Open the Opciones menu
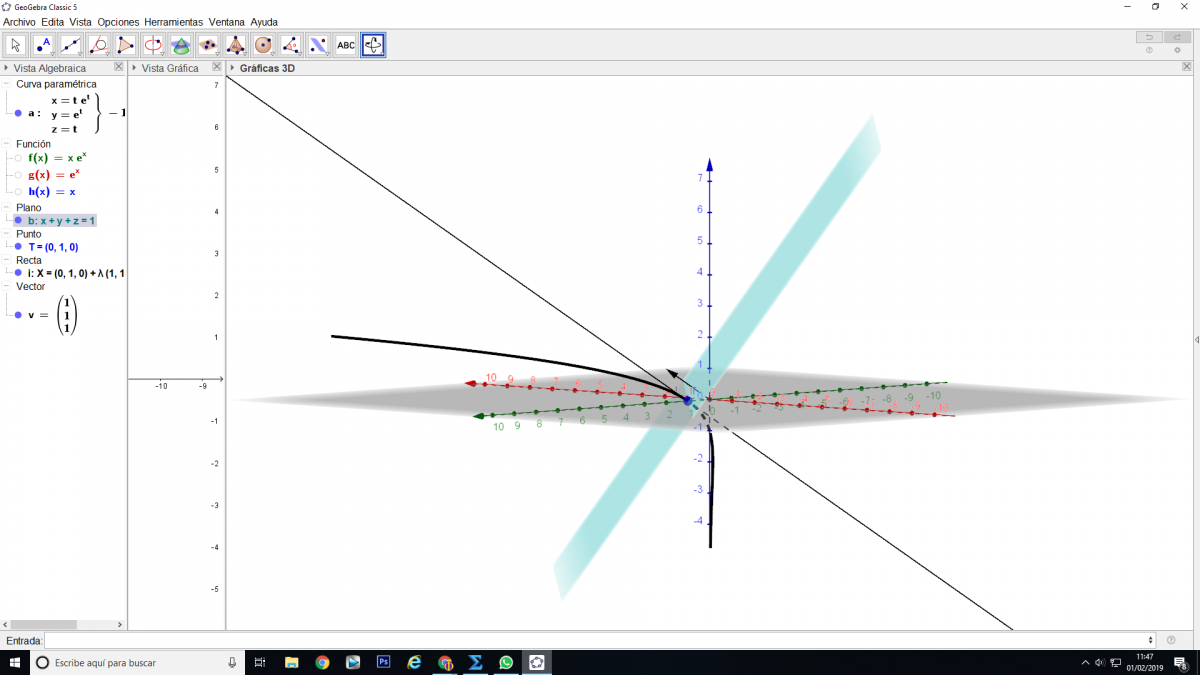1200x675 pixels. click(x=118, y=21)
